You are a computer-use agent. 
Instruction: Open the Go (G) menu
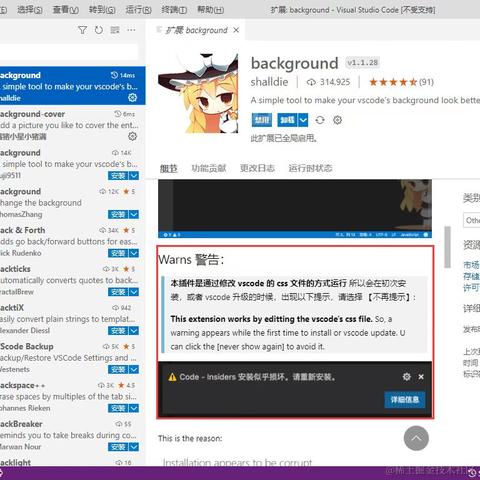102,10
